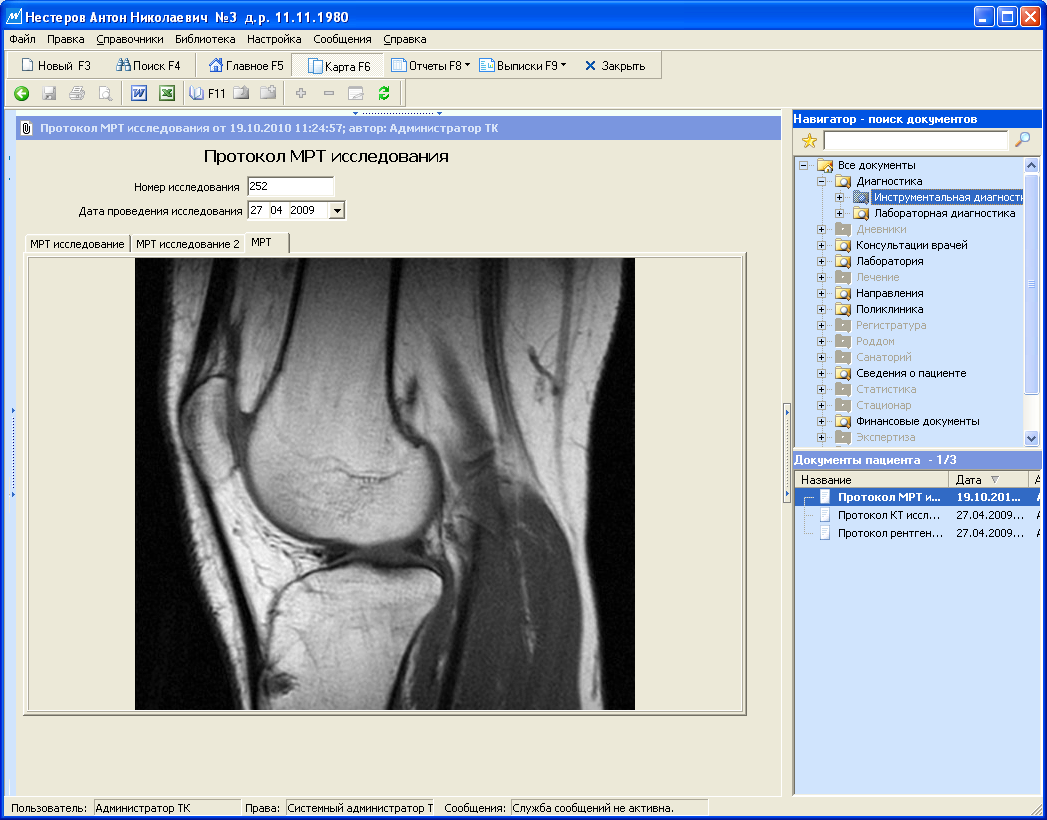Export the protocol to Excel
1047x820 pixels.
click(x=165, y=92)
